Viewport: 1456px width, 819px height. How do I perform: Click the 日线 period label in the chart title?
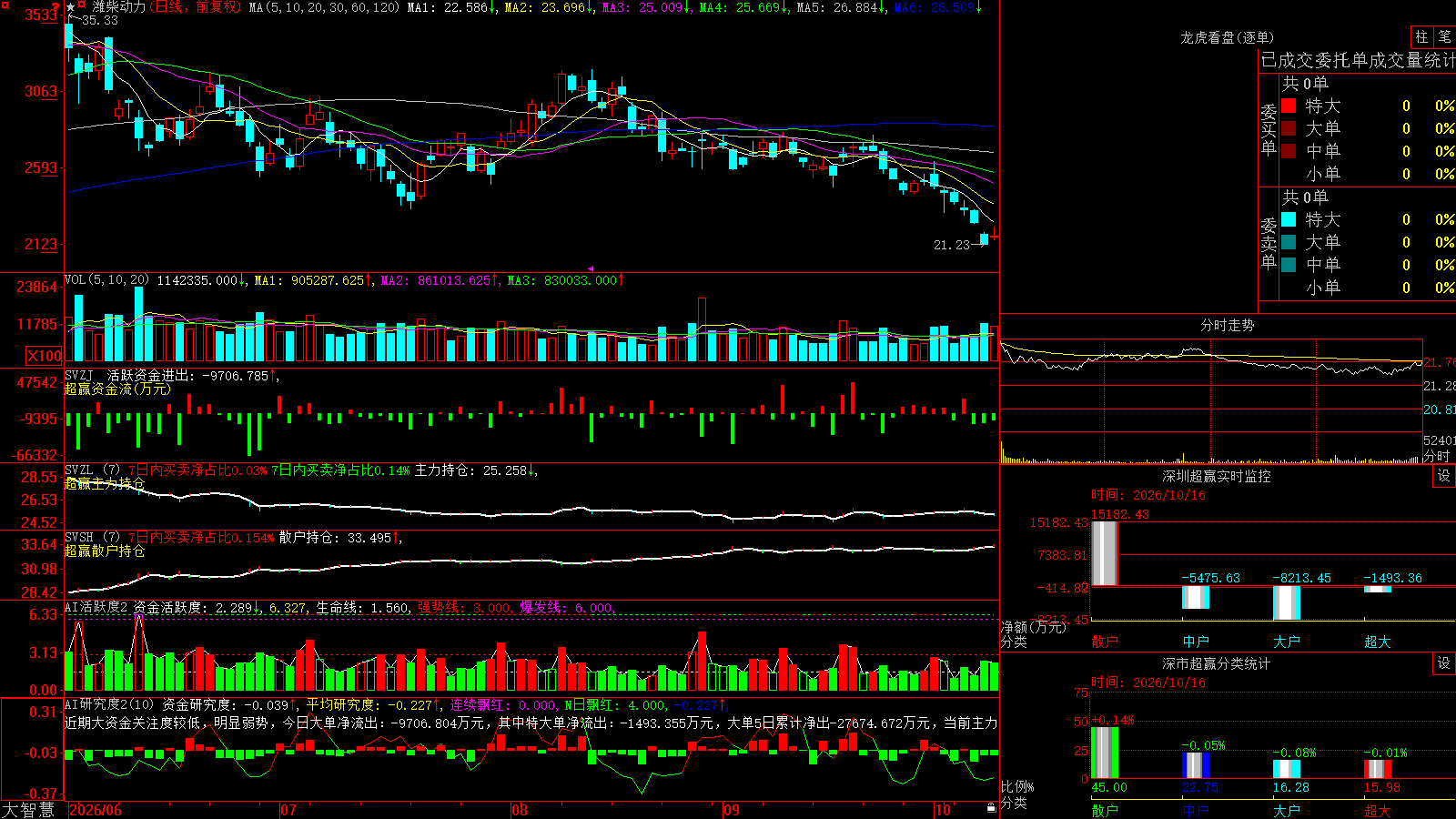(x=169, y=7)
